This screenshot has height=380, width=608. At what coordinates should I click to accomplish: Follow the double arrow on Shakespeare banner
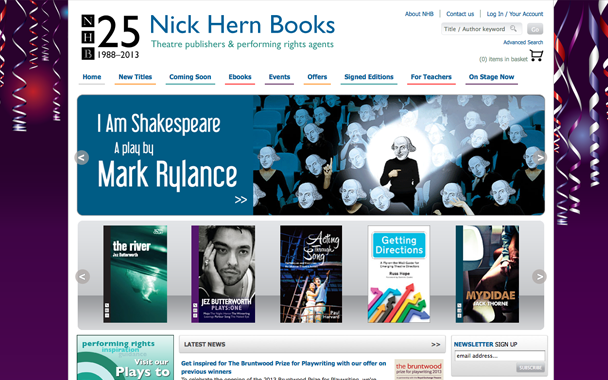pos(240,200)
